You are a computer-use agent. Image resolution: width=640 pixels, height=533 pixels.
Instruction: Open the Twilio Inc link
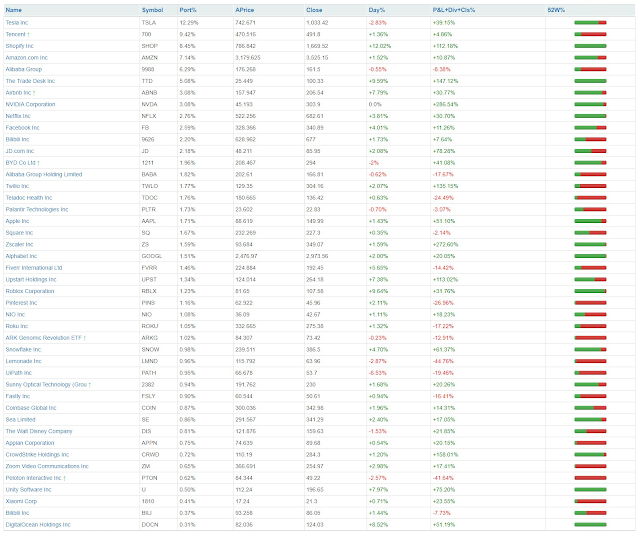point(17,186)
